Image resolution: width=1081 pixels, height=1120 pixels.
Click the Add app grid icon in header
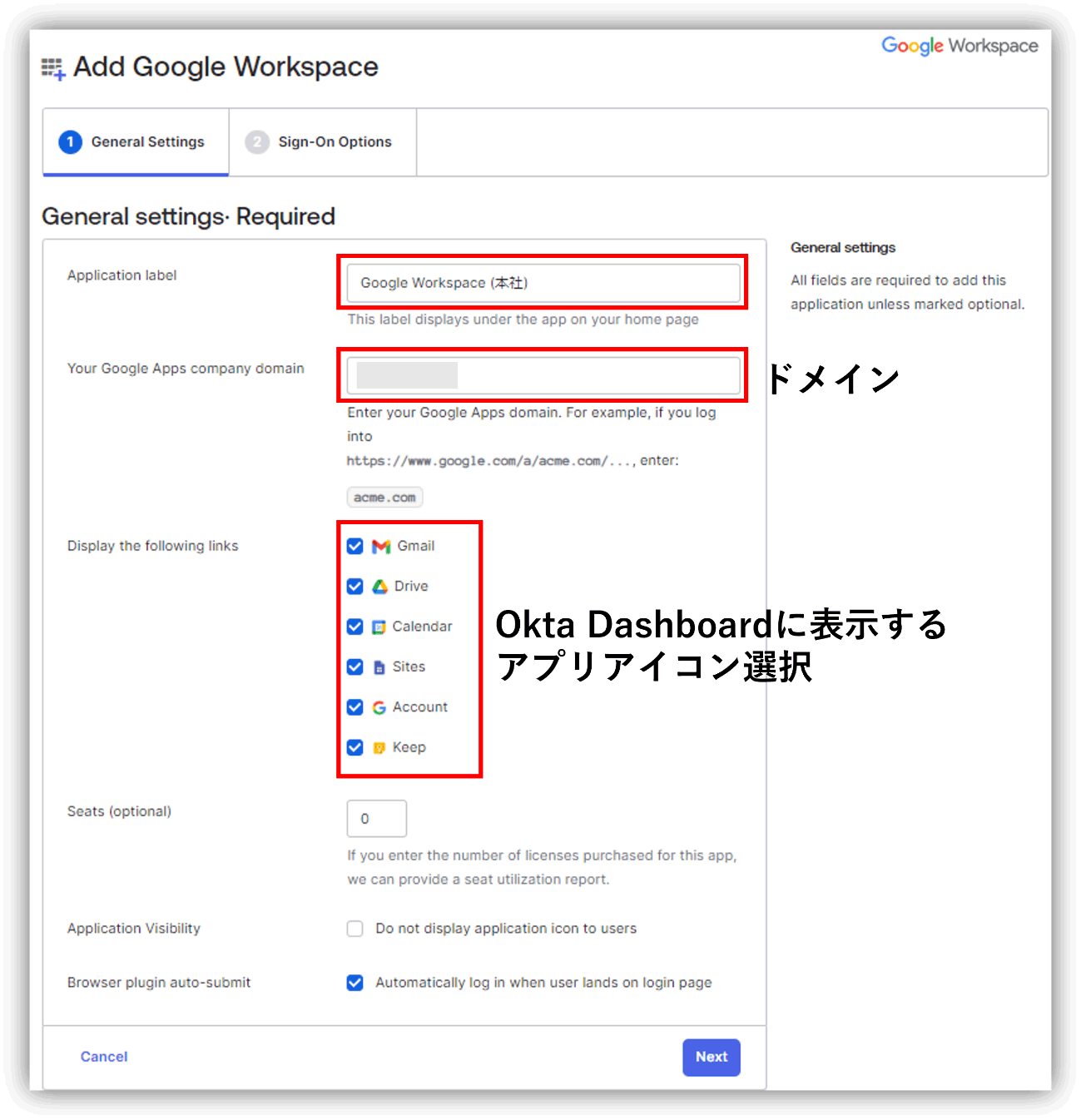[53, 68]
